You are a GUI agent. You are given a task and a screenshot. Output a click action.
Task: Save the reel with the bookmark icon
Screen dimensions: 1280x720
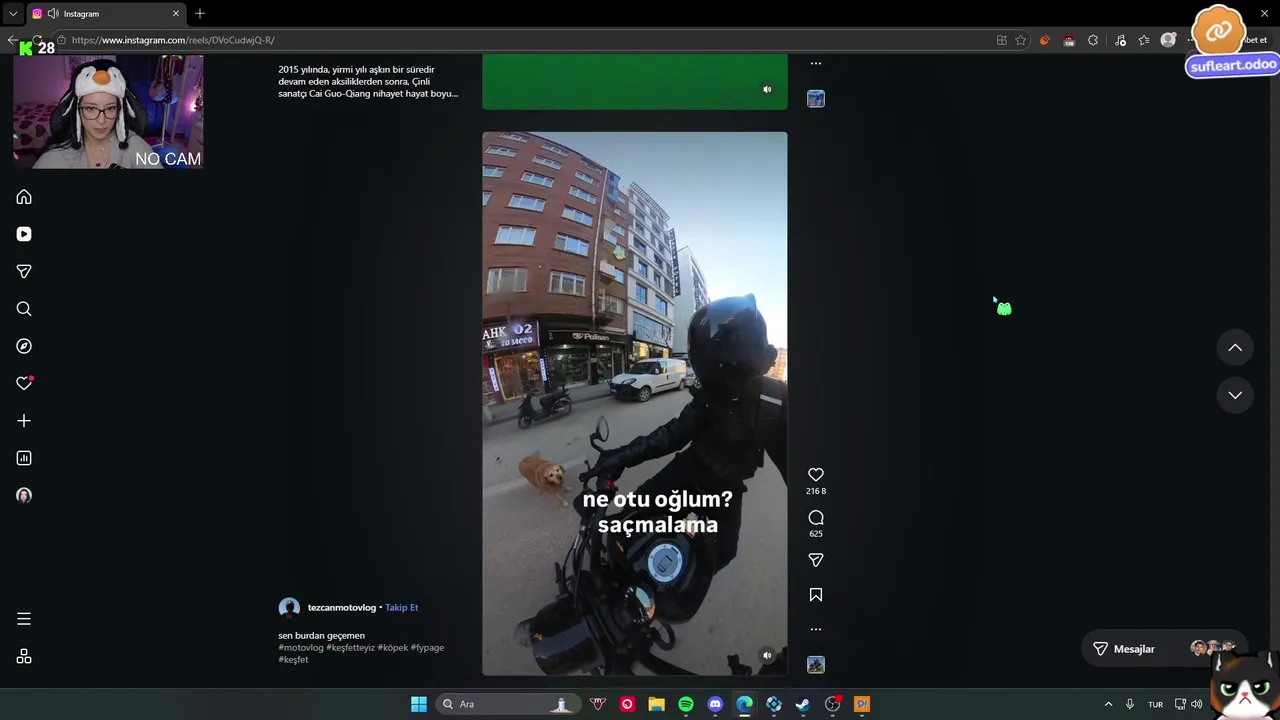click(x=816, y=595)
